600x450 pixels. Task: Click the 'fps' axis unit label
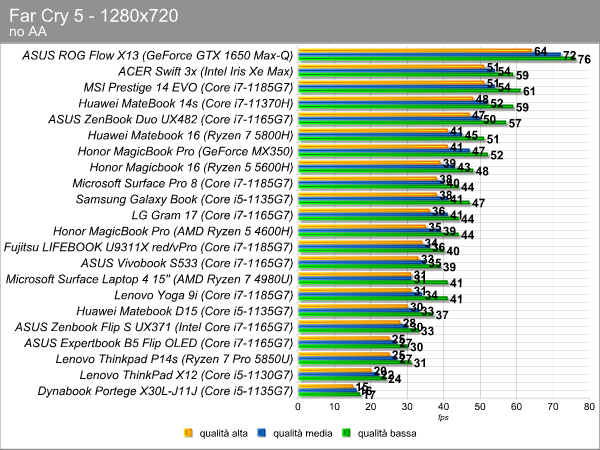click(x=443, y=417)
